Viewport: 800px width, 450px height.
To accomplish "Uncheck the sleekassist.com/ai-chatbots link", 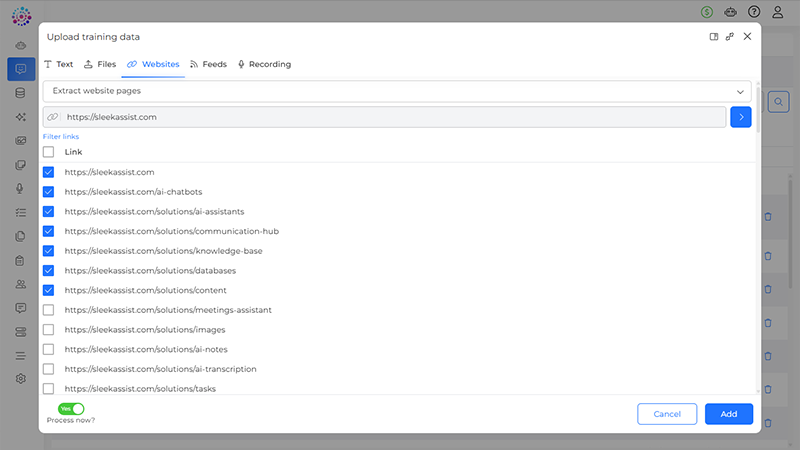I will click(49, 192).
